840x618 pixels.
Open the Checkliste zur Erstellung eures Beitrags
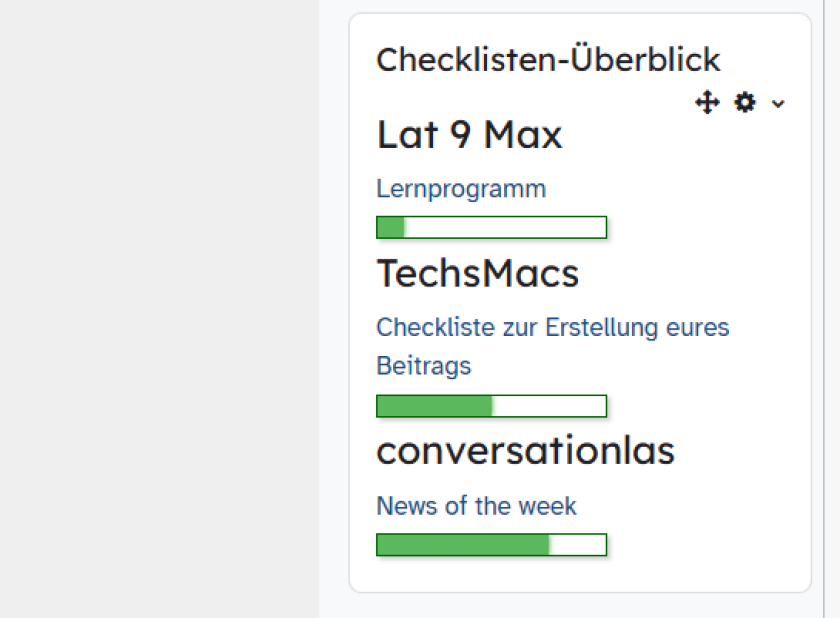point(552,327)
